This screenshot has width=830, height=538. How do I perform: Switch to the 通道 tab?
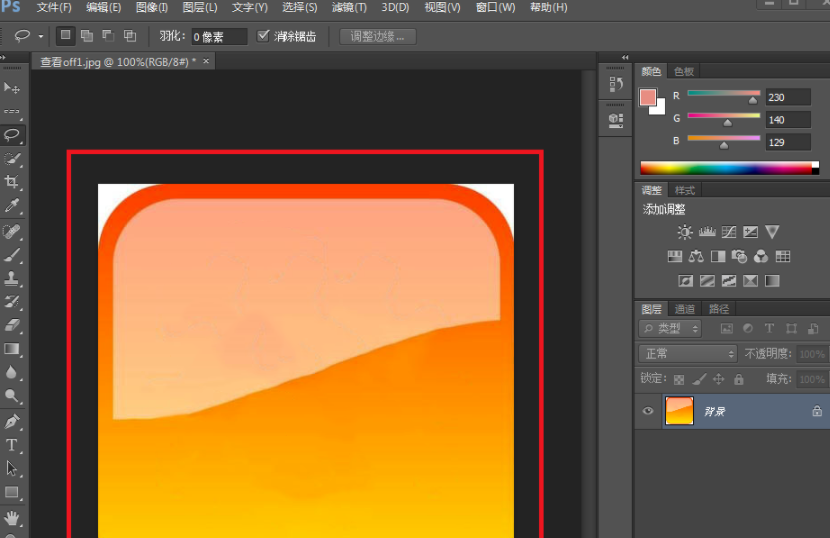pyautogui.click(x=685, y=309)
